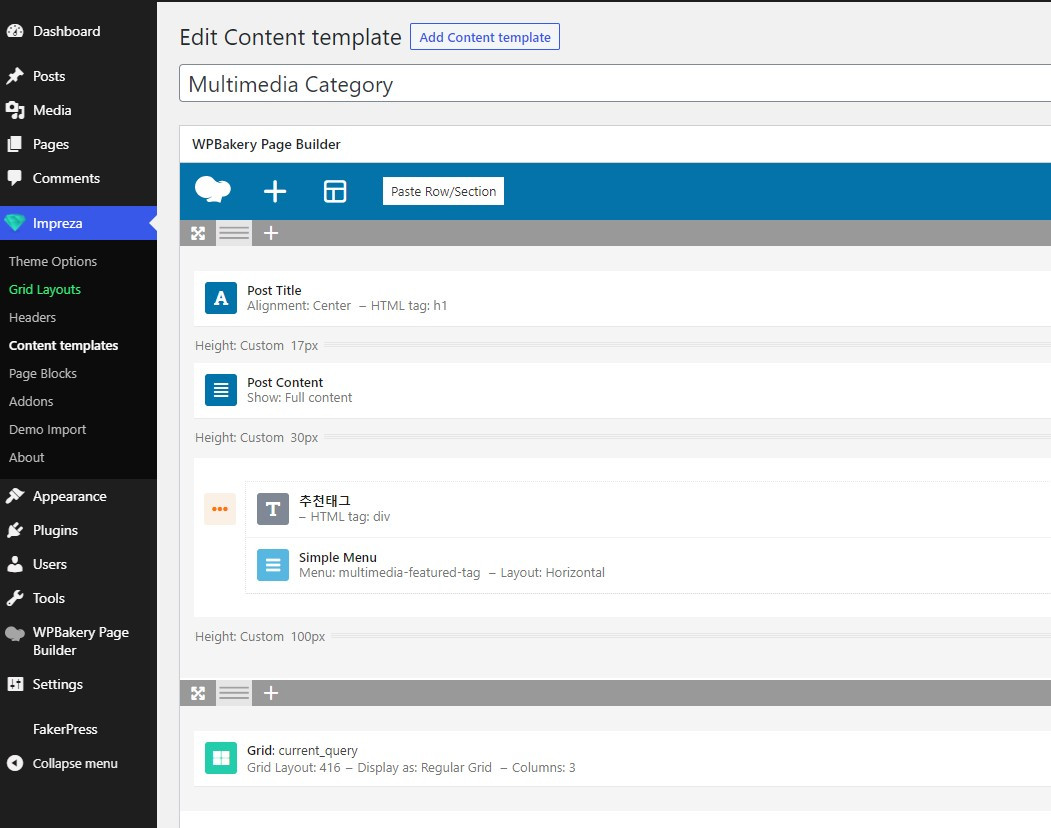Open the Posts menu

(x=49, y=76)
